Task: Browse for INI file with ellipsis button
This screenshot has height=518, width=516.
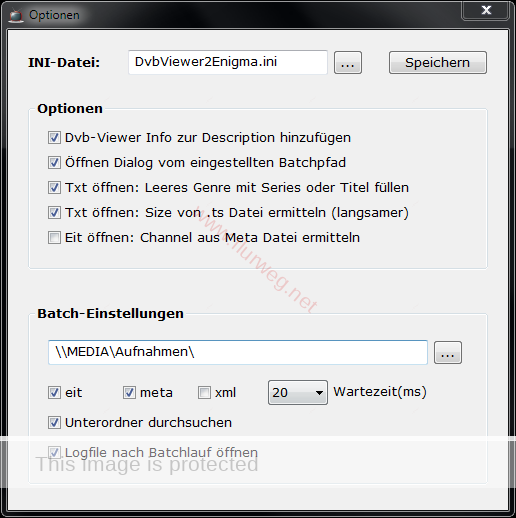Action: pos(348,63)
